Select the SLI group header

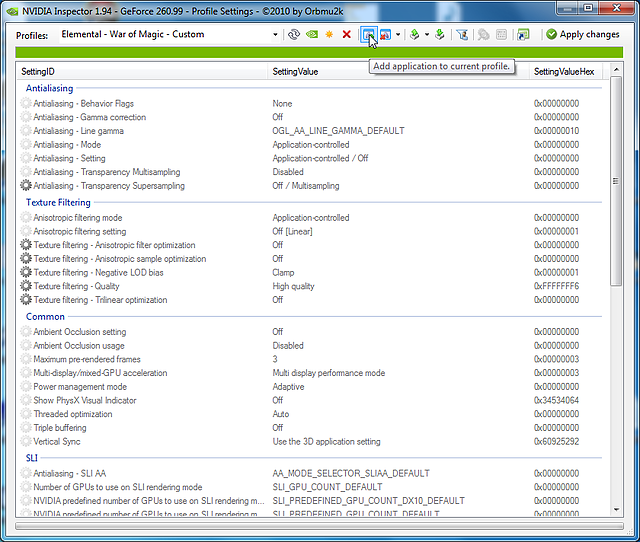coord(32,458)
